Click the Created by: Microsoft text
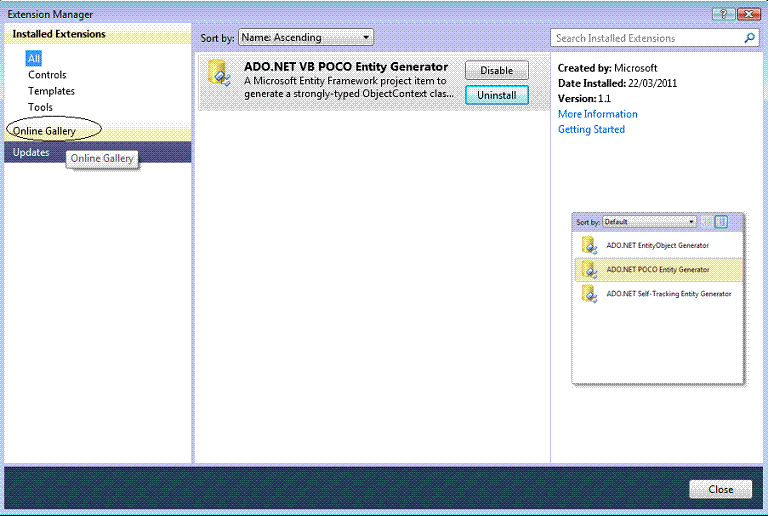 tap(607, 68)
